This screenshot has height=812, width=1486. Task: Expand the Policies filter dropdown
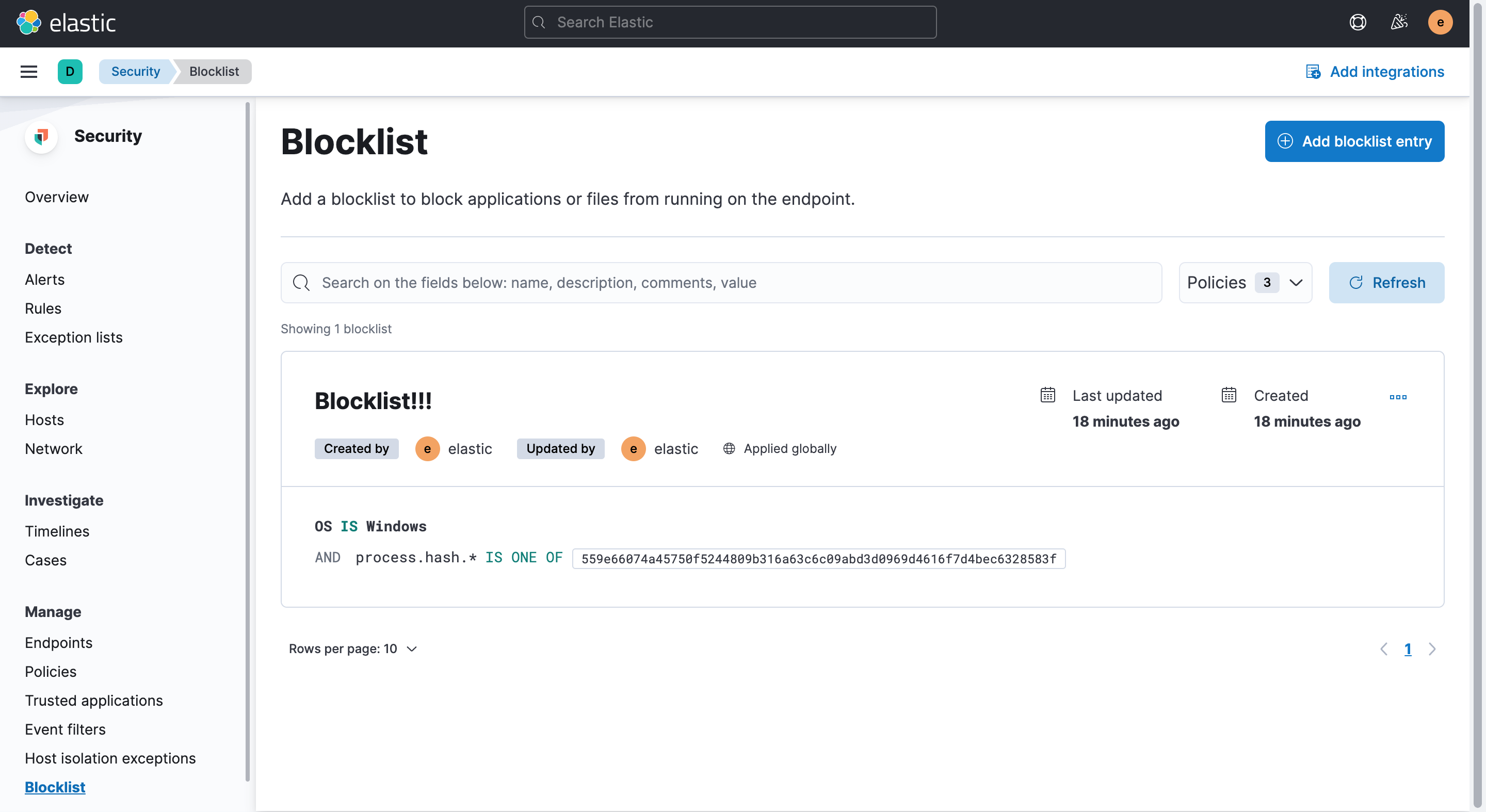click(x=1245, y=283)
